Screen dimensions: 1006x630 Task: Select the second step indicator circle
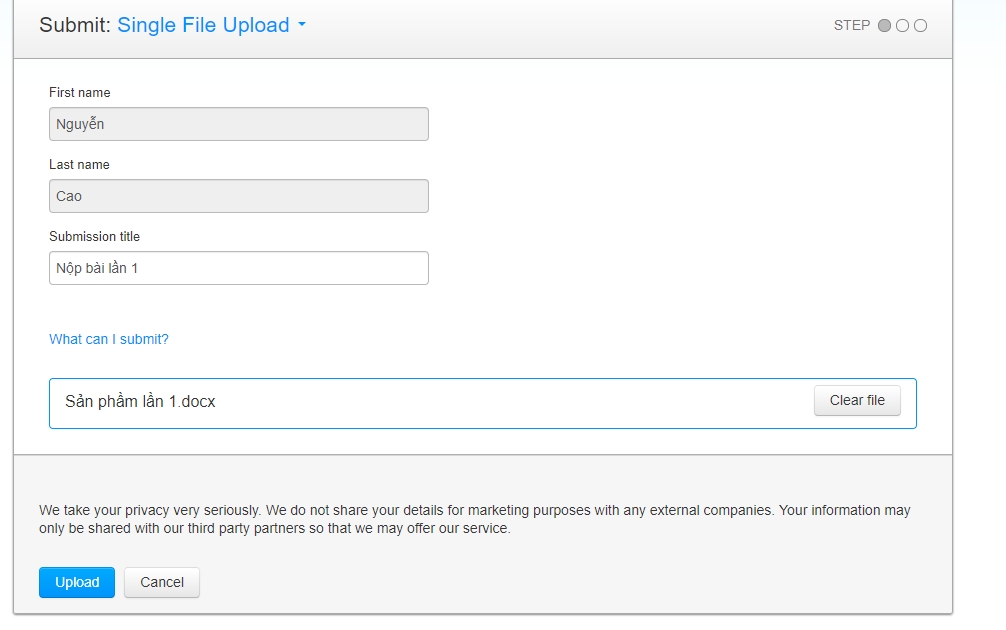click(902, 26)
